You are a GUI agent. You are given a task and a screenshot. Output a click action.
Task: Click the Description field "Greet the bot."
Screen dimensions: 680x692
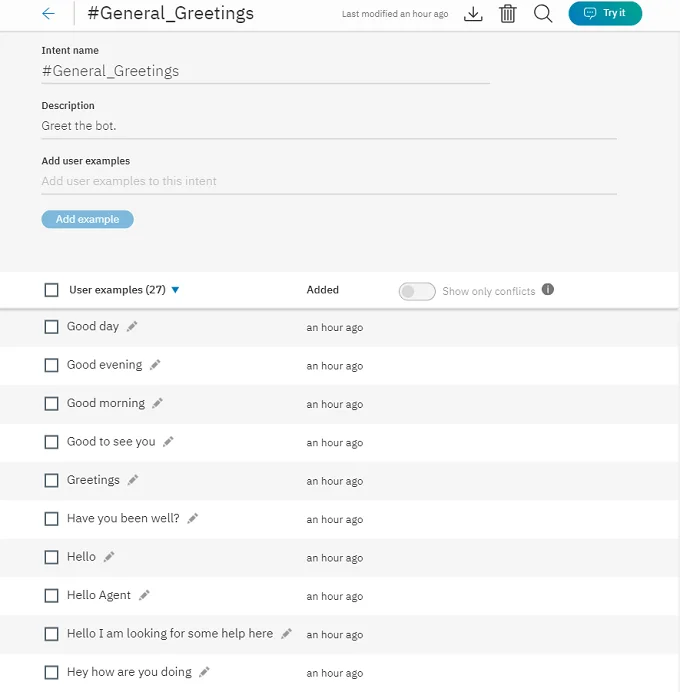[x=328, y=126]
